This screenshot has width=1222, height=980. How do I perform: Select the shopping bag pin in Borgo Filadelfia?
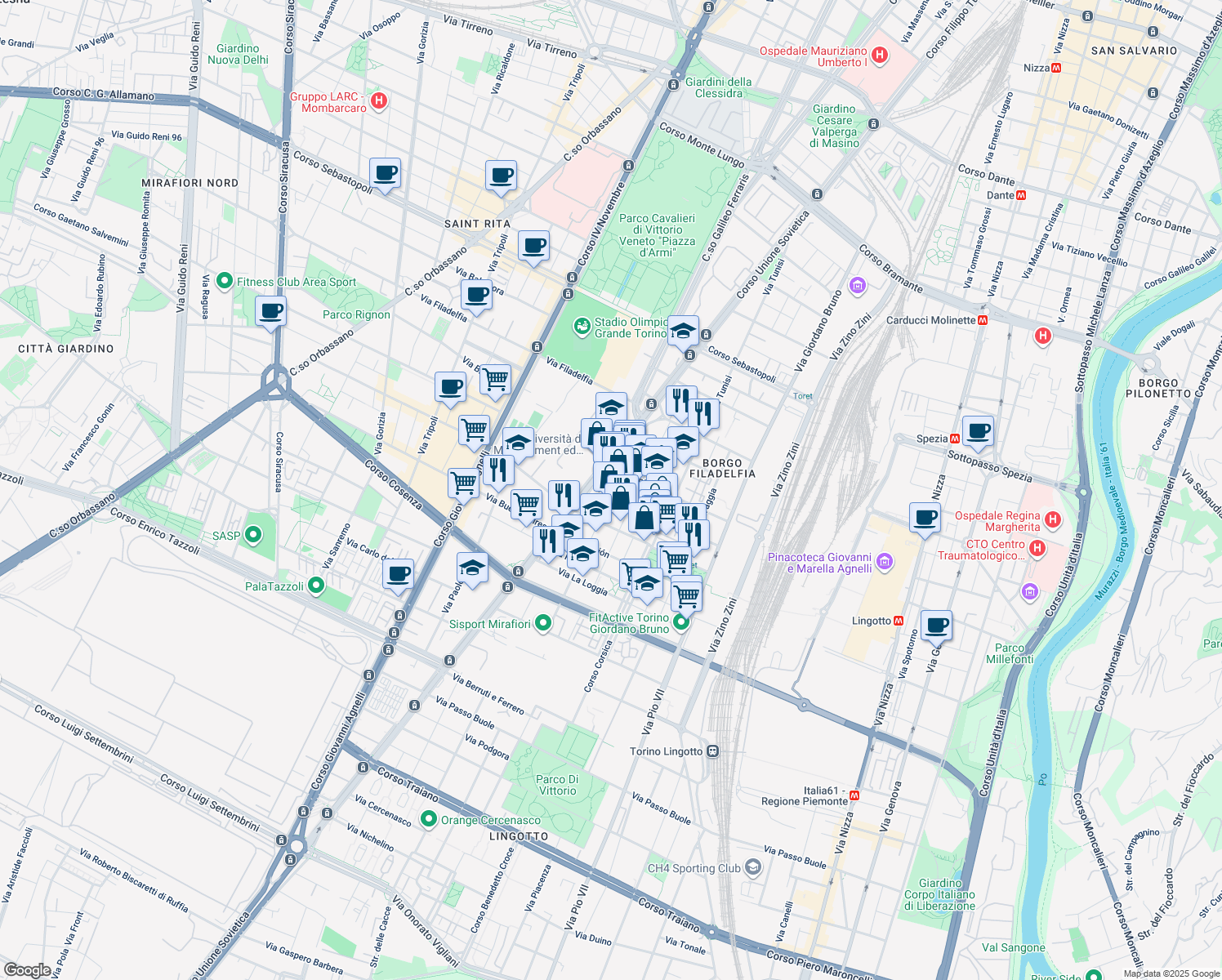[x=644, y=518]
